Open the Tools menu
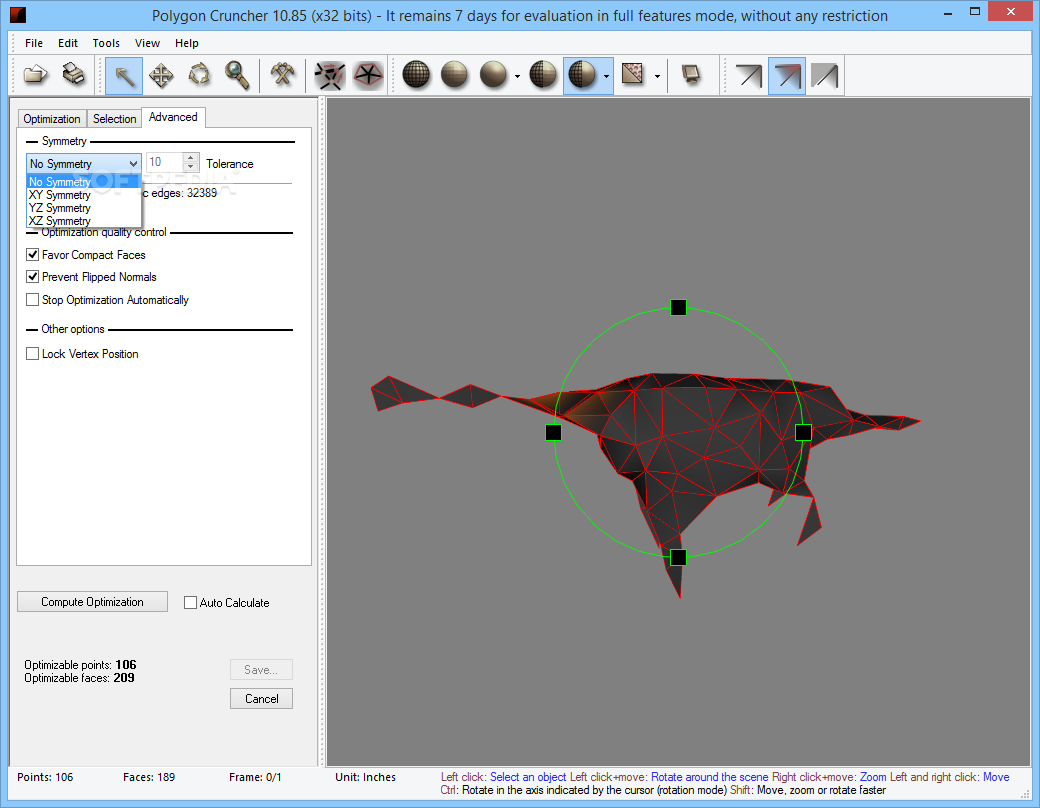The height and width of the screenshot is (808, 1040). (x=106, y=43)
